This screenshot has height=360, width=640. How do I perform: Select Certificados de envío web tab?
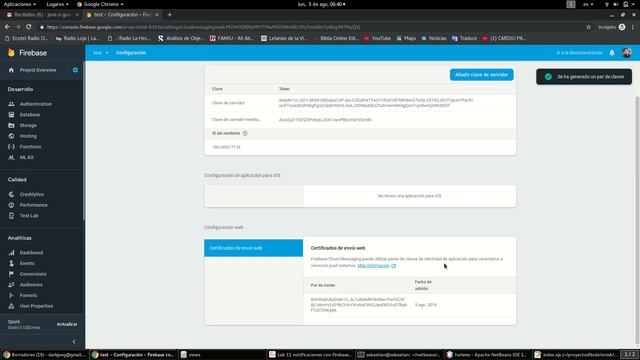(x=253, y=248)
